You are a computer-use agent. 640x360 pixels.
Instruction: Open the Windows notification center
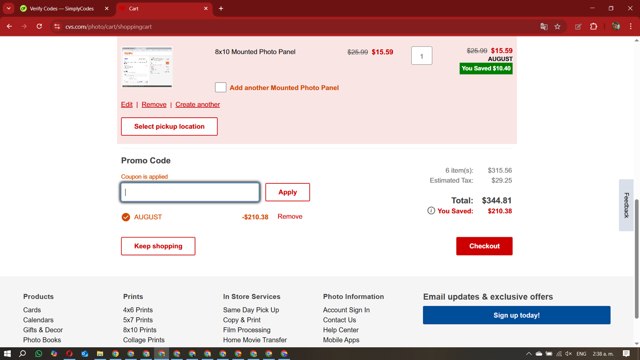[627, 353]
